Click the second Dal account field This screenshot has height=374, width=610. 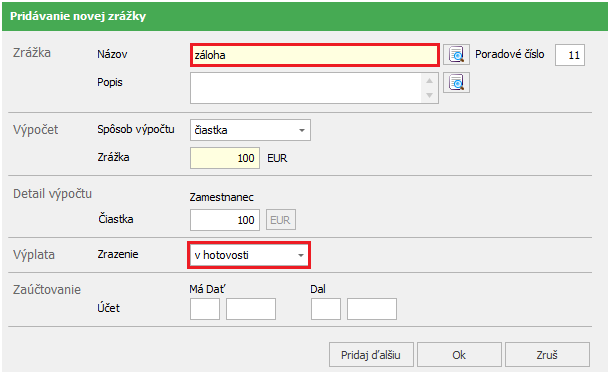[x=372, y=309]
